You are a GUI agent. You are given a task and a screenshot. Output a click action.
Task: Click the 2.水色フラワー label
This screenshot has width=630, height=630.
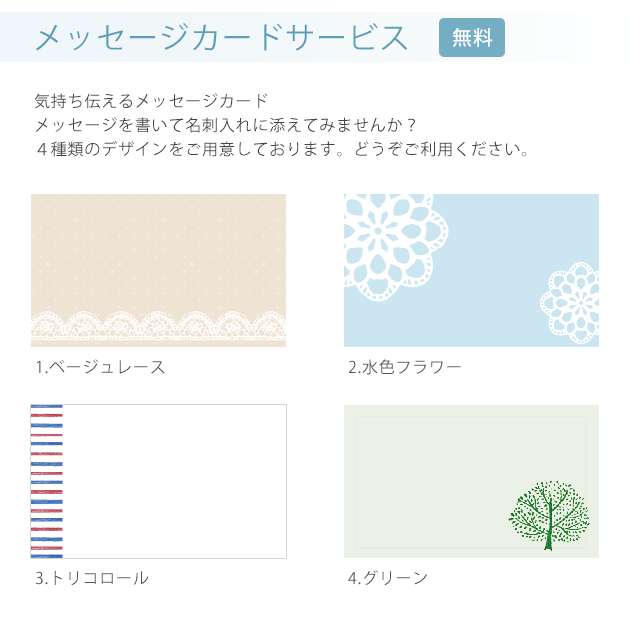pos(405,367)
